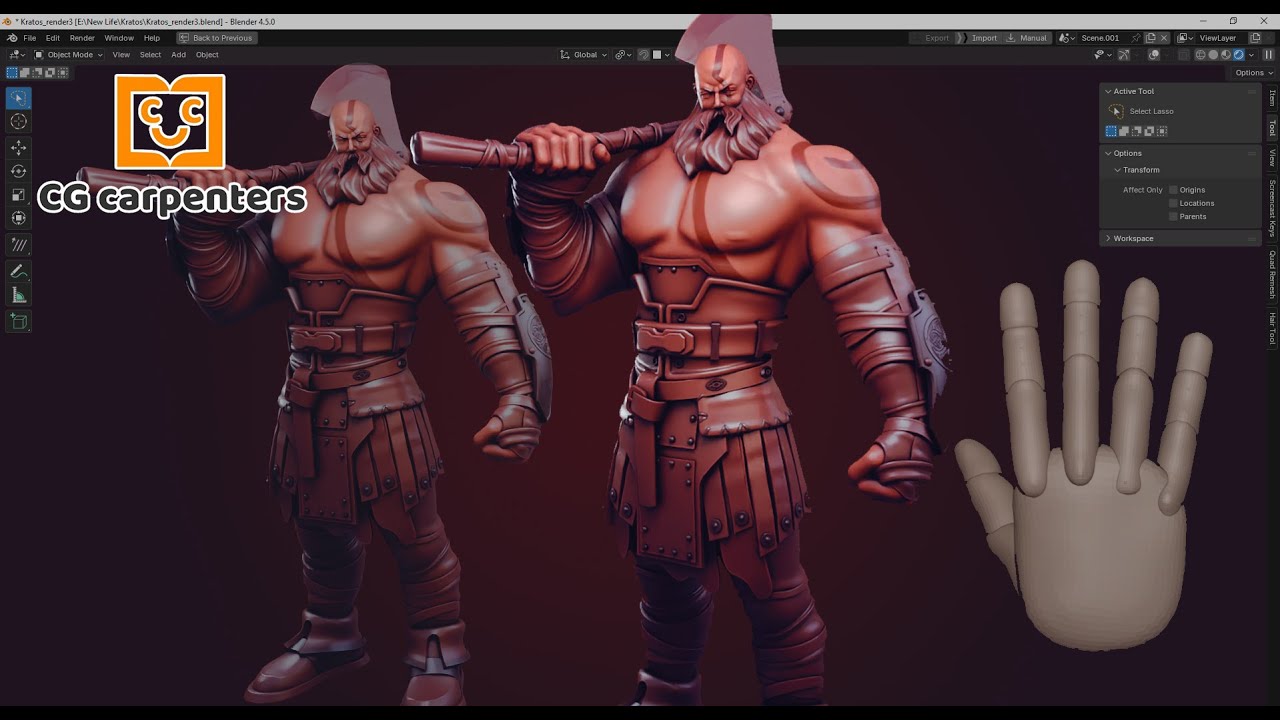
Task: Toggle Set selection mode in header
Action: click(12, 72)
